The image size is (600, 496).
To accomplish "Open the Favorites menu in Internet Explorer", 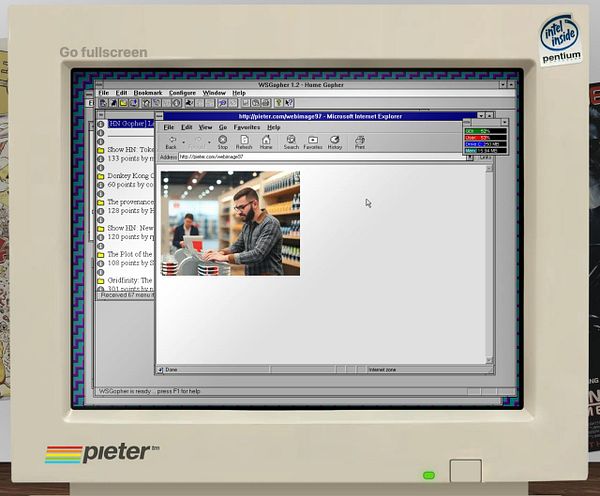I will point(247,127).
